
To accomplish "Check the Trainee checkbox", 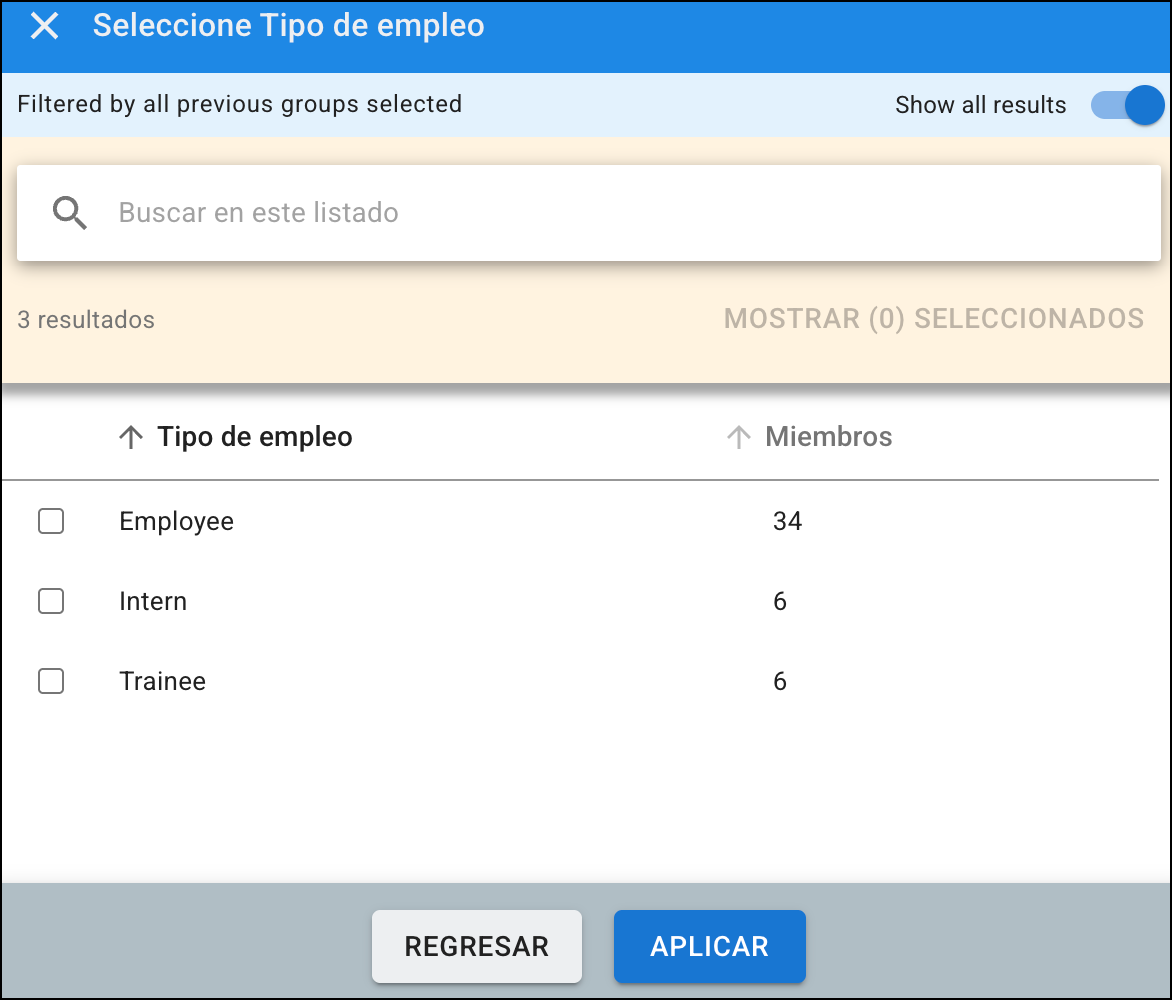I will click(x=51, y=681).
